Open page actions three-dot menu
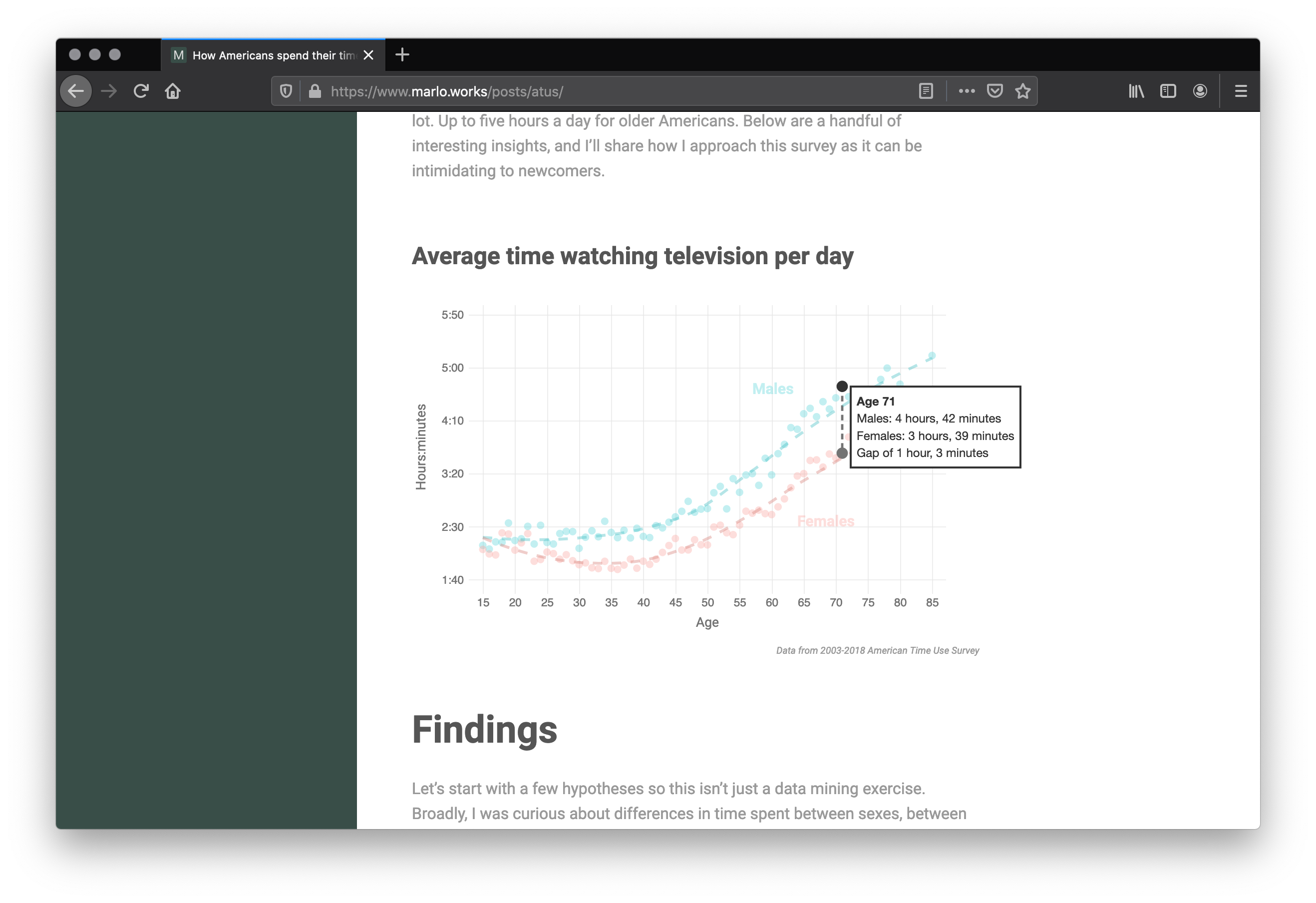The height and width of the screenshot is (903, 1316). [x=967, y=91]
